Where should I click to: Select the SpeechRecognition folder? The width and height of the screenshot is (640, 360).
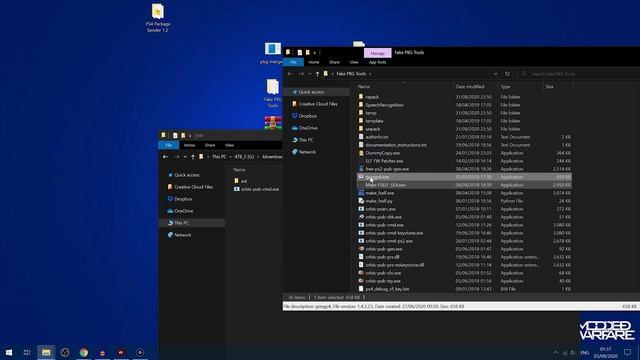point(384,105)
